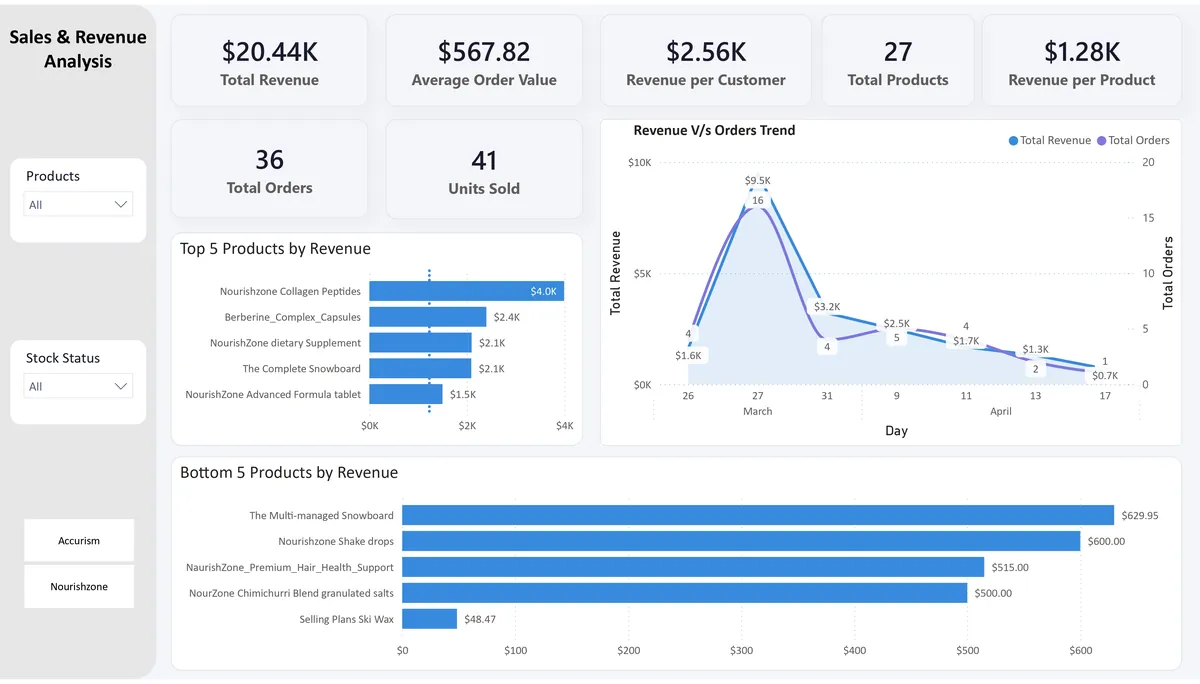Open the Stock Status slicer dropdown
1200x684 pixels.
[78, 386]
